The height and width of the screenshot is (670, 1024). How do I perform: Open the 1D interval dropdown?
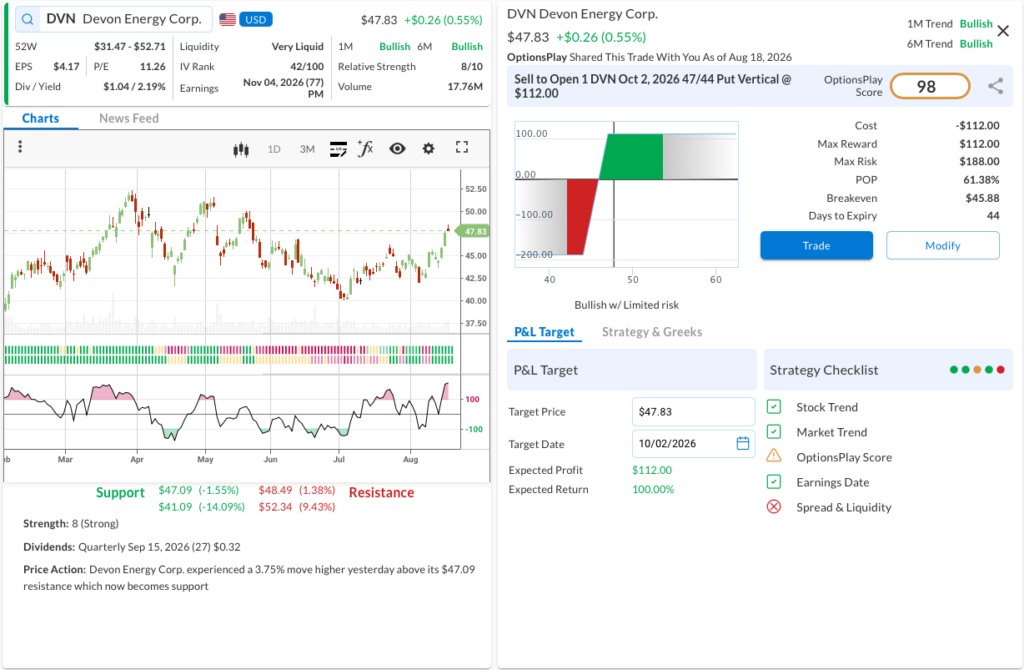[x=274, y=150]
